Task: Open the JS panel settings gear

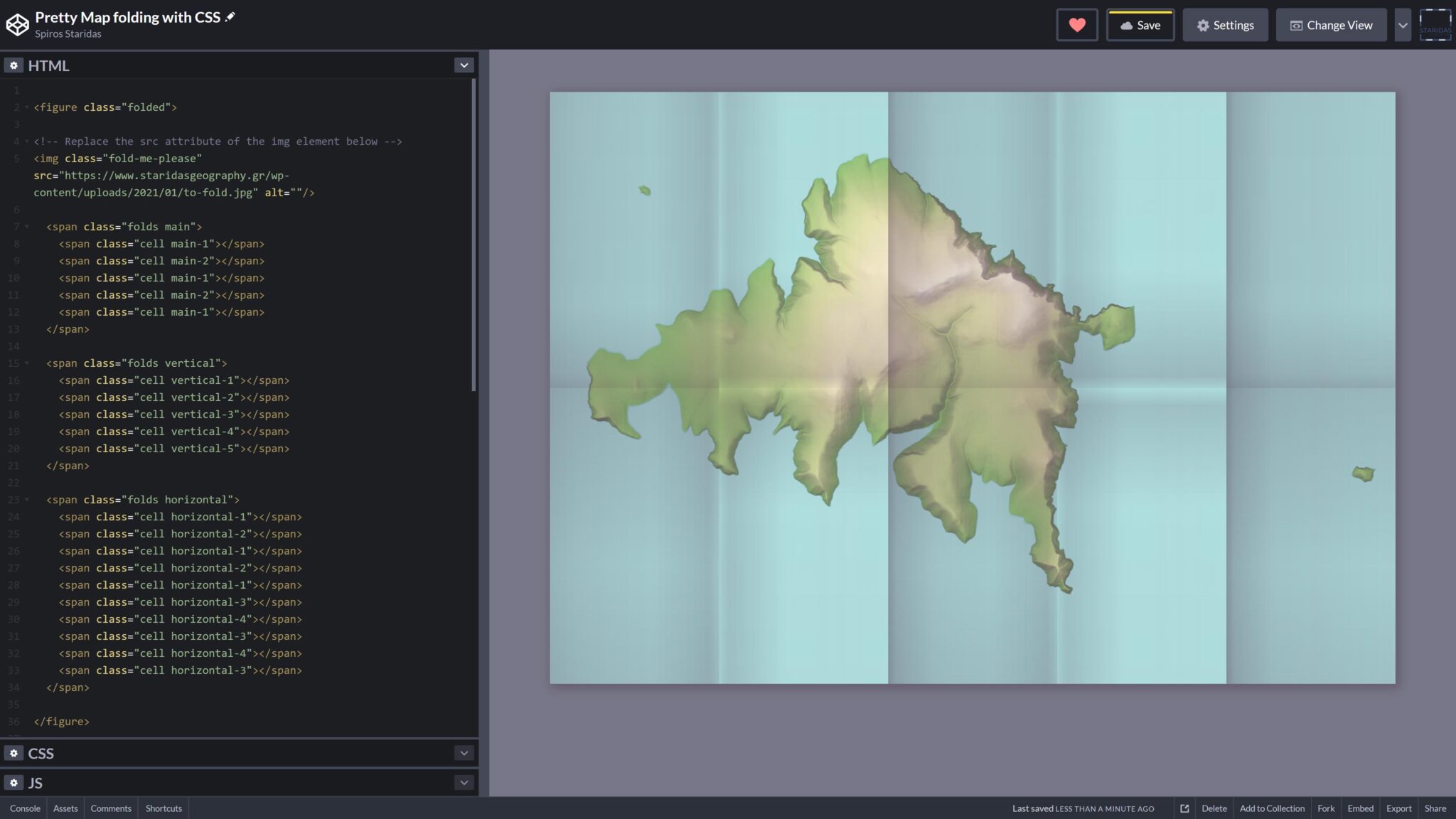Action: 14,782
